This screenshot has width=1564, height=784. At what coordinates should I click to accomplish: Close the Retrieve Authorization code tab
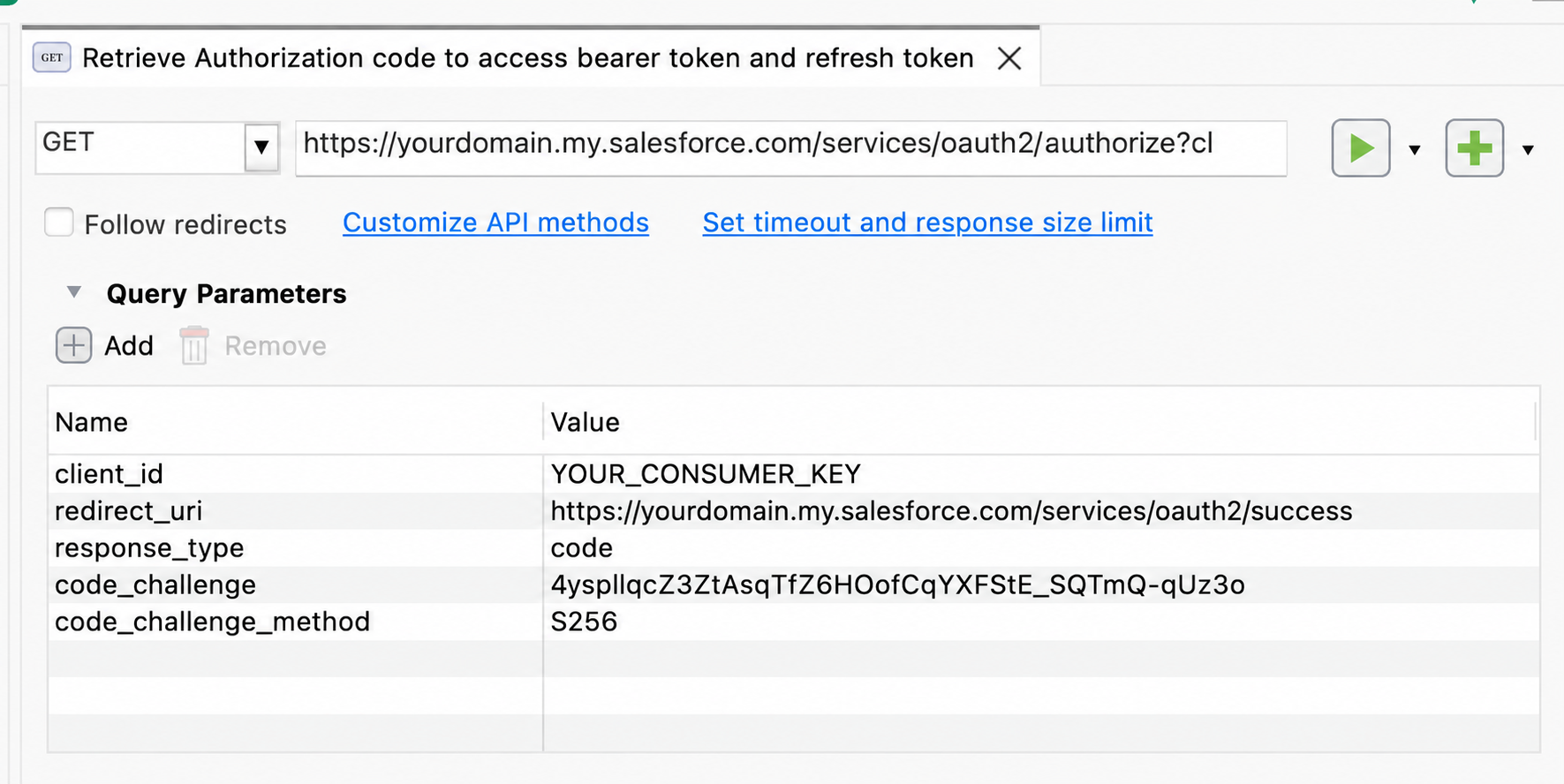pyautogui.click(x=1009, y=58)
